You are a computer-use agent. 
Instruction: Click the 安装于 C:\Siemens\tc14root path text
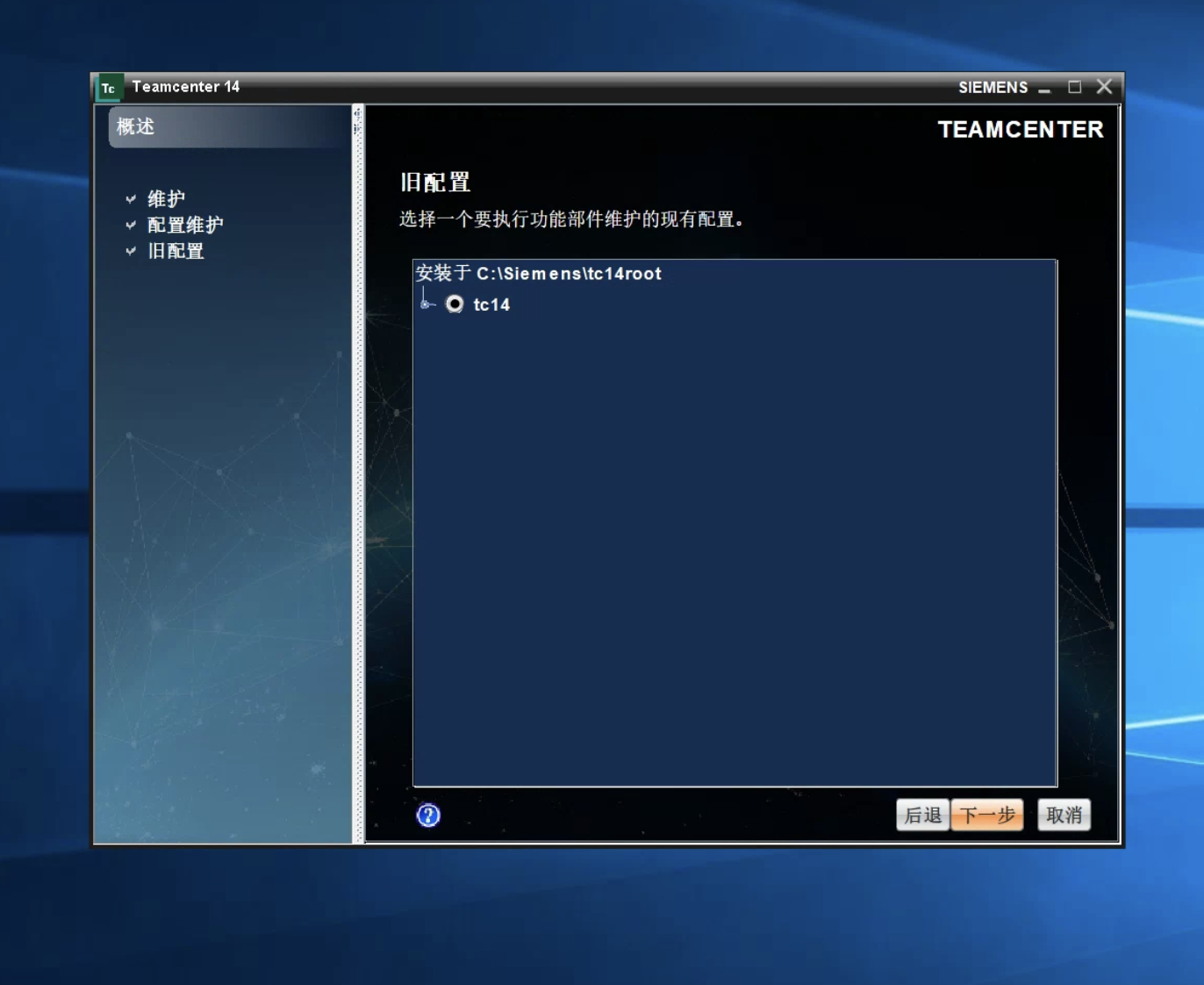pyautogui.click(x=539, y=273)
